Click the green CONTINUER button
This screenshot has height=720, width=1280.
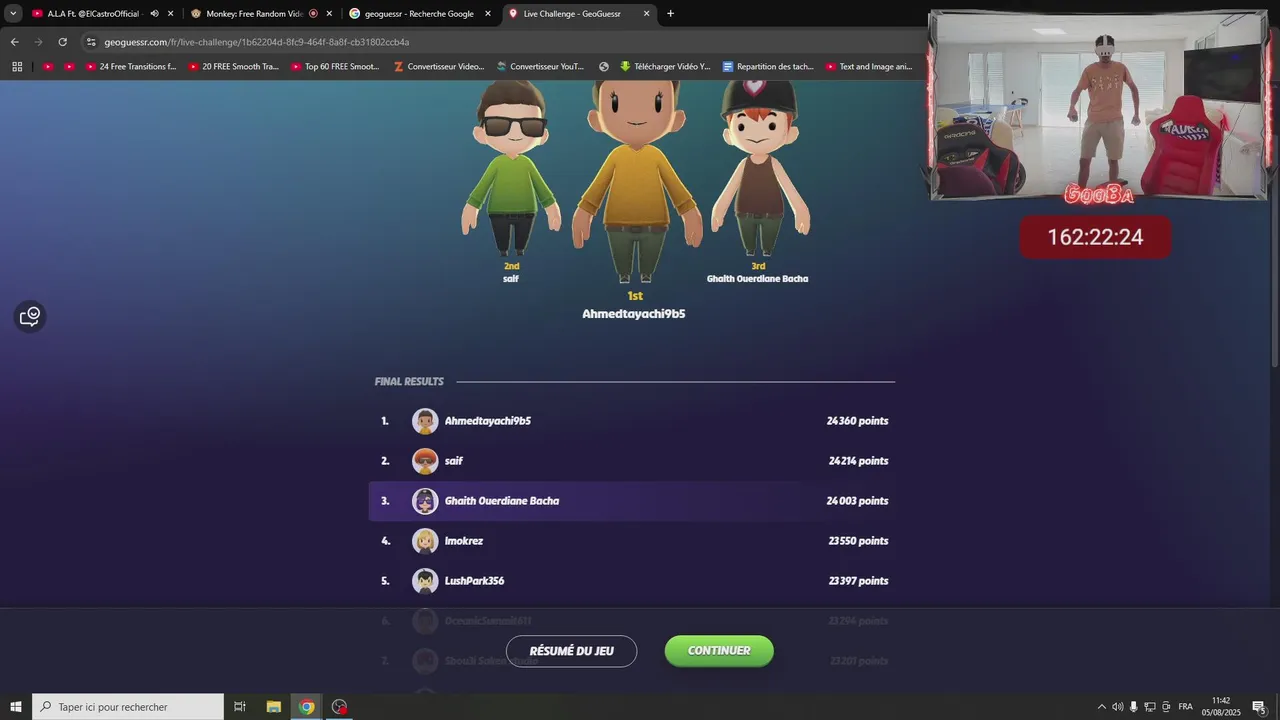pos(719,651)
